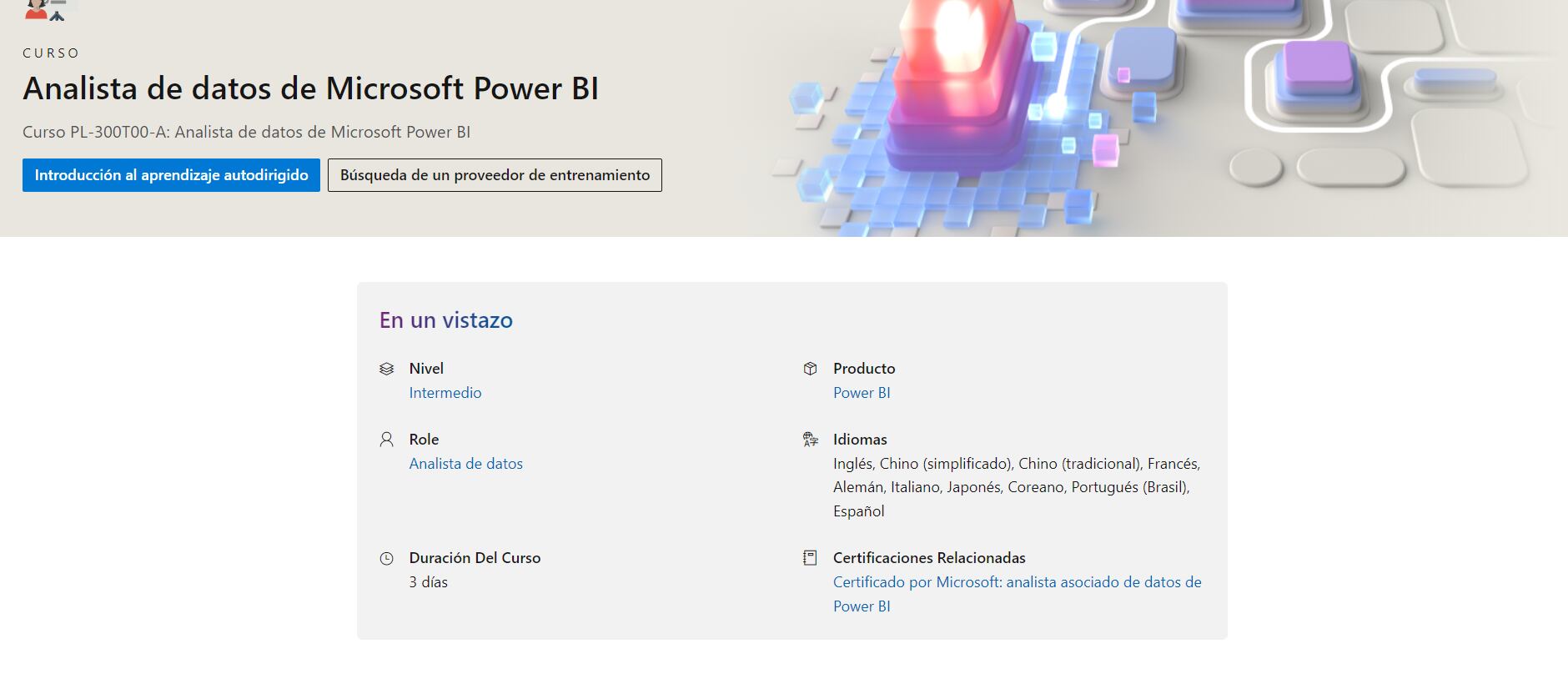Click the En un vistazo heading
This screenshot has width=1568, height=679.
446,320
